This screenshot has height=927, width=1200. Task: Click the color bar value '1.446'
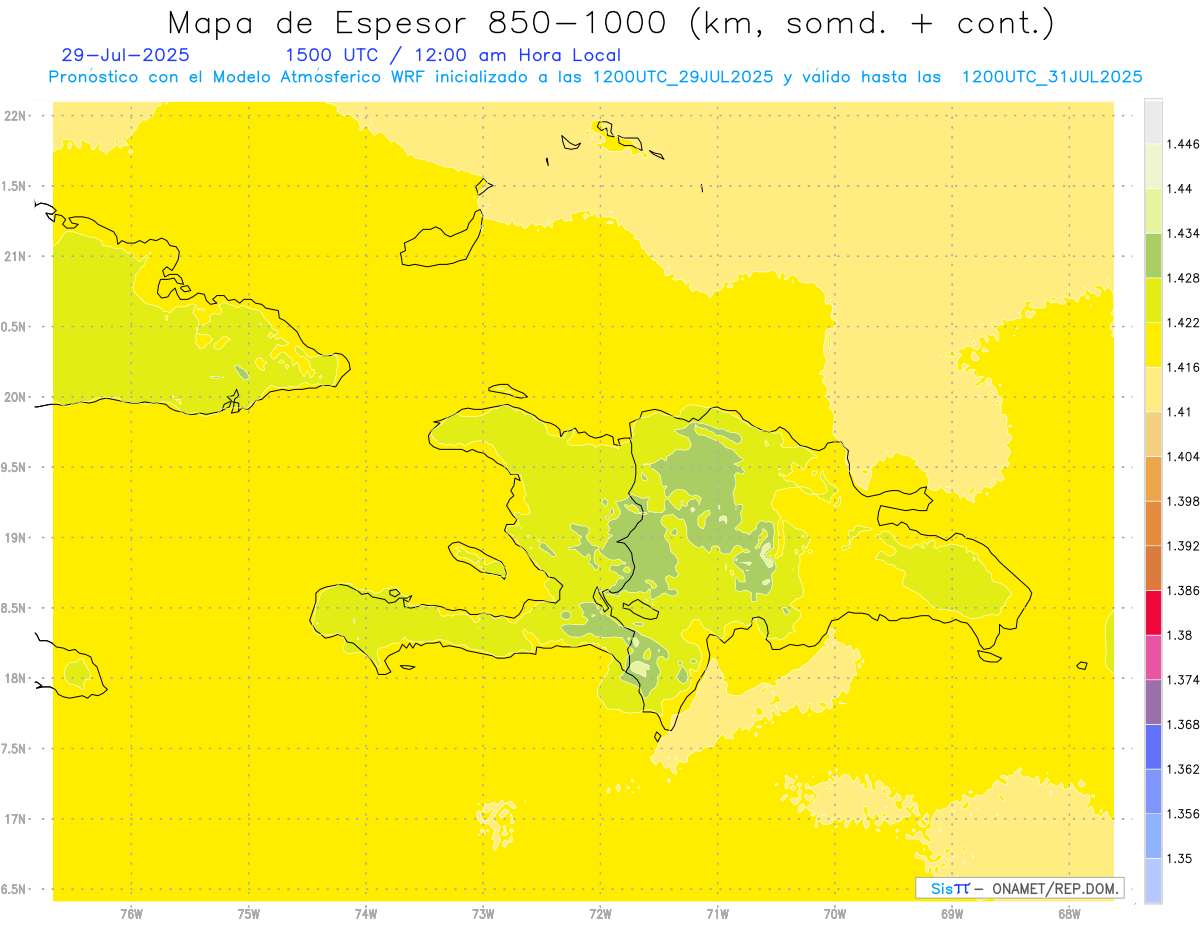coord(1184,144)
